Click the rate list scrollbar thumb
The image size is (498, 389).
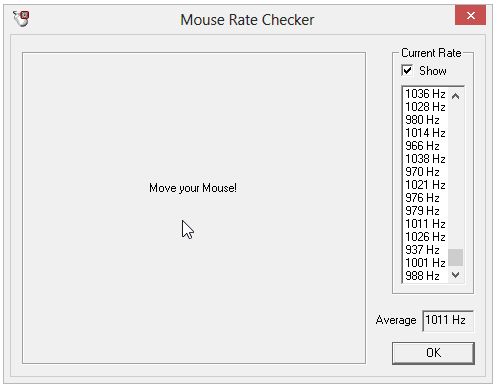455,257
